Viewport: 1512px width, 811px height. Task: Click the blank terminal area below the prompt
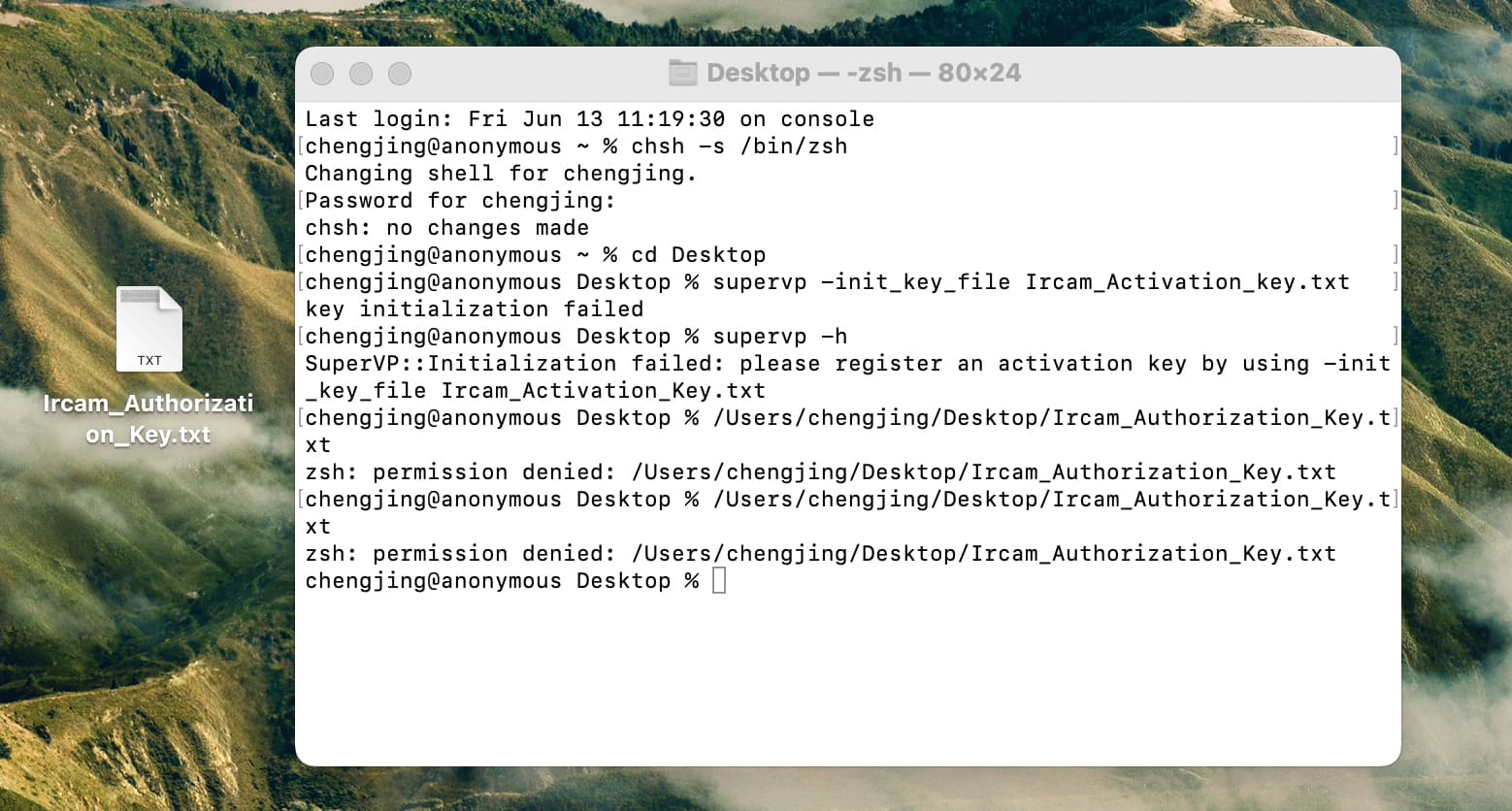[x=848, y=679]
